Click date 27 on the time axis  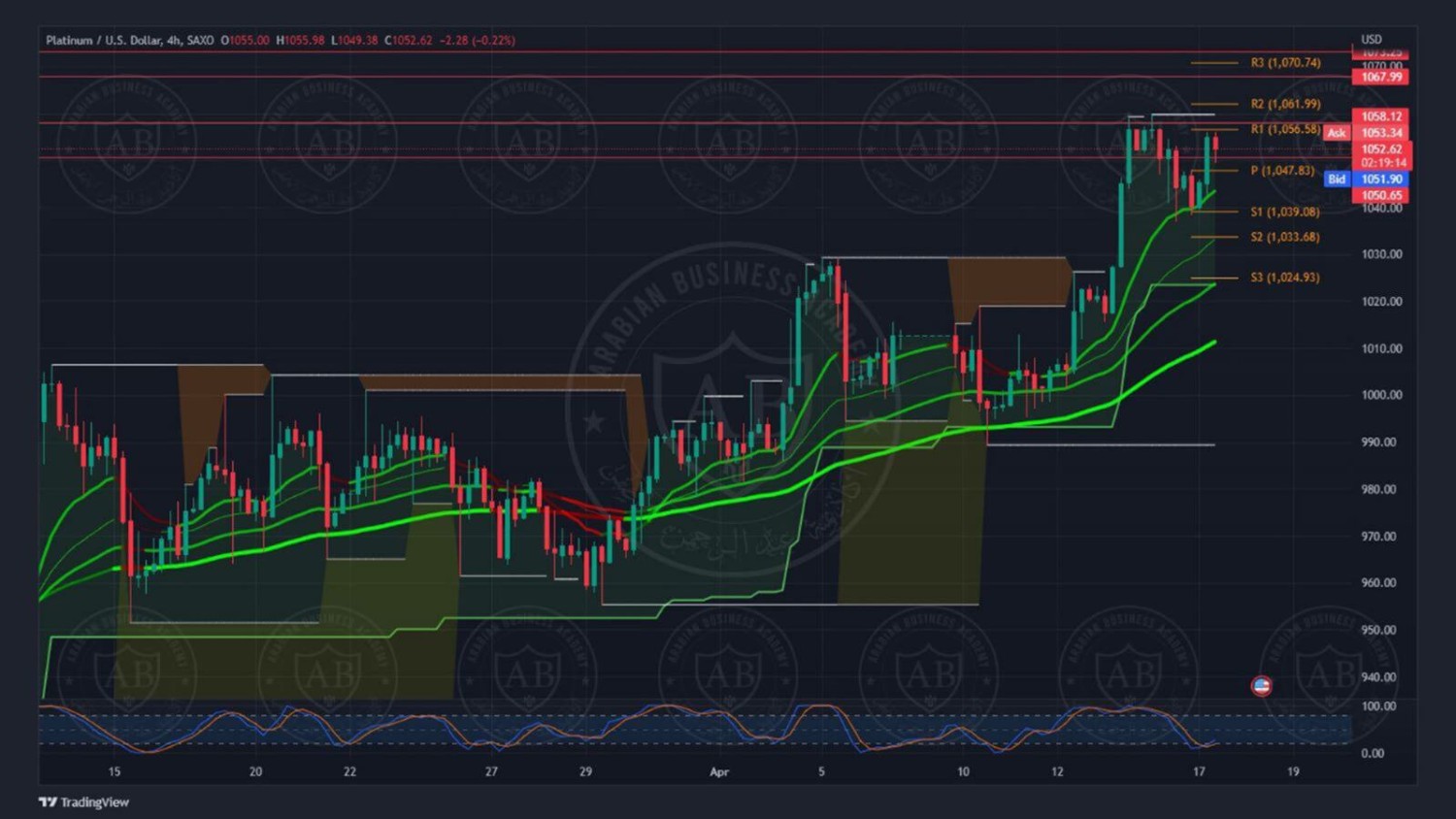point(491,772)
